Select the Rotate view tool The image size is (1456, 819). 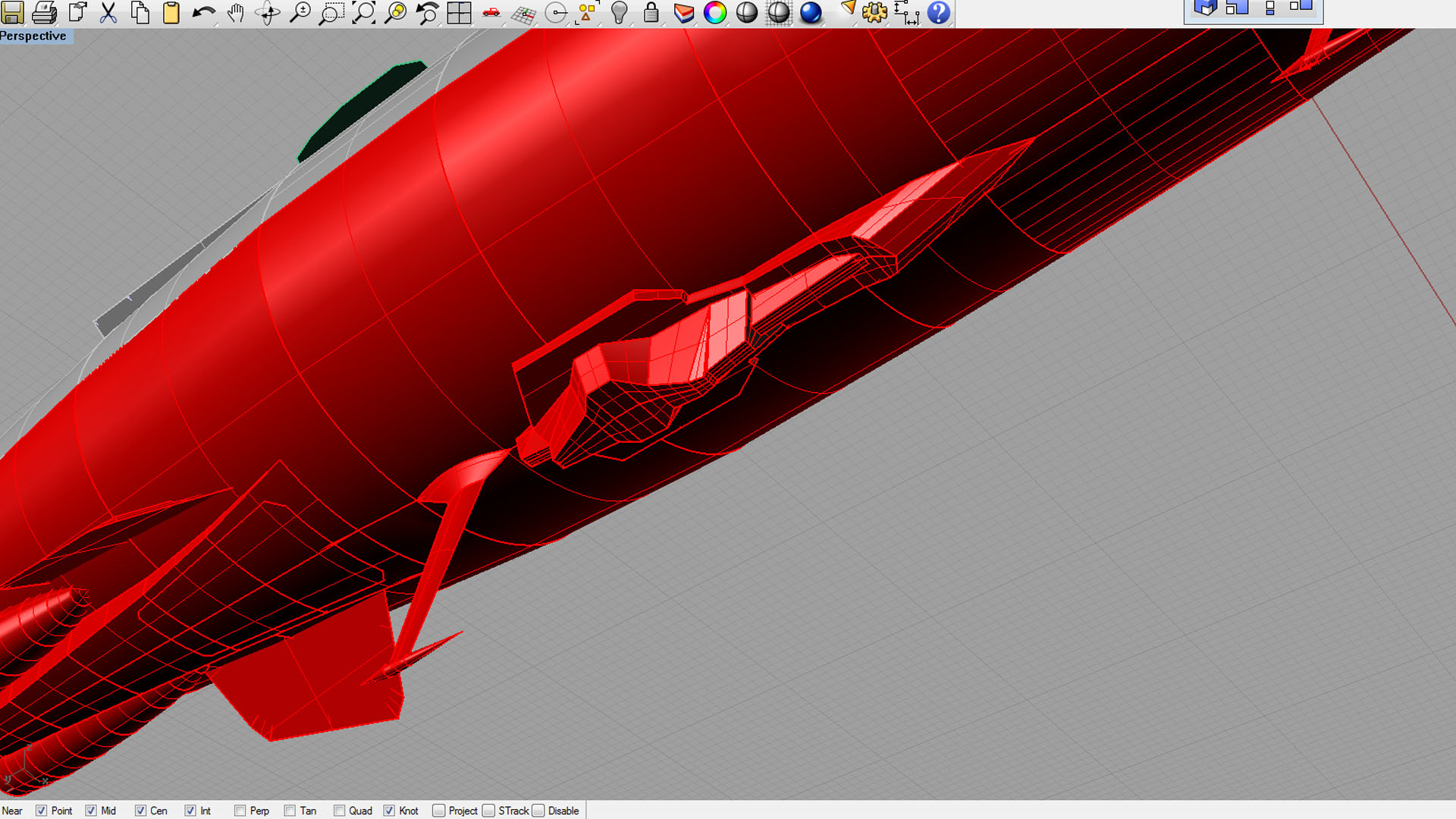(x=268, y=12)
